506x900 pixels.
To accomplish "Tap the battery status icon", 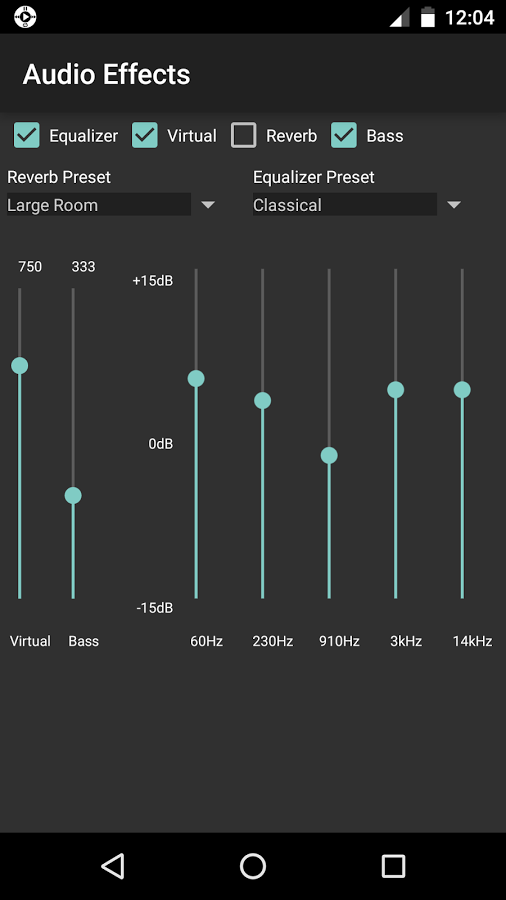I will [427, 17].
